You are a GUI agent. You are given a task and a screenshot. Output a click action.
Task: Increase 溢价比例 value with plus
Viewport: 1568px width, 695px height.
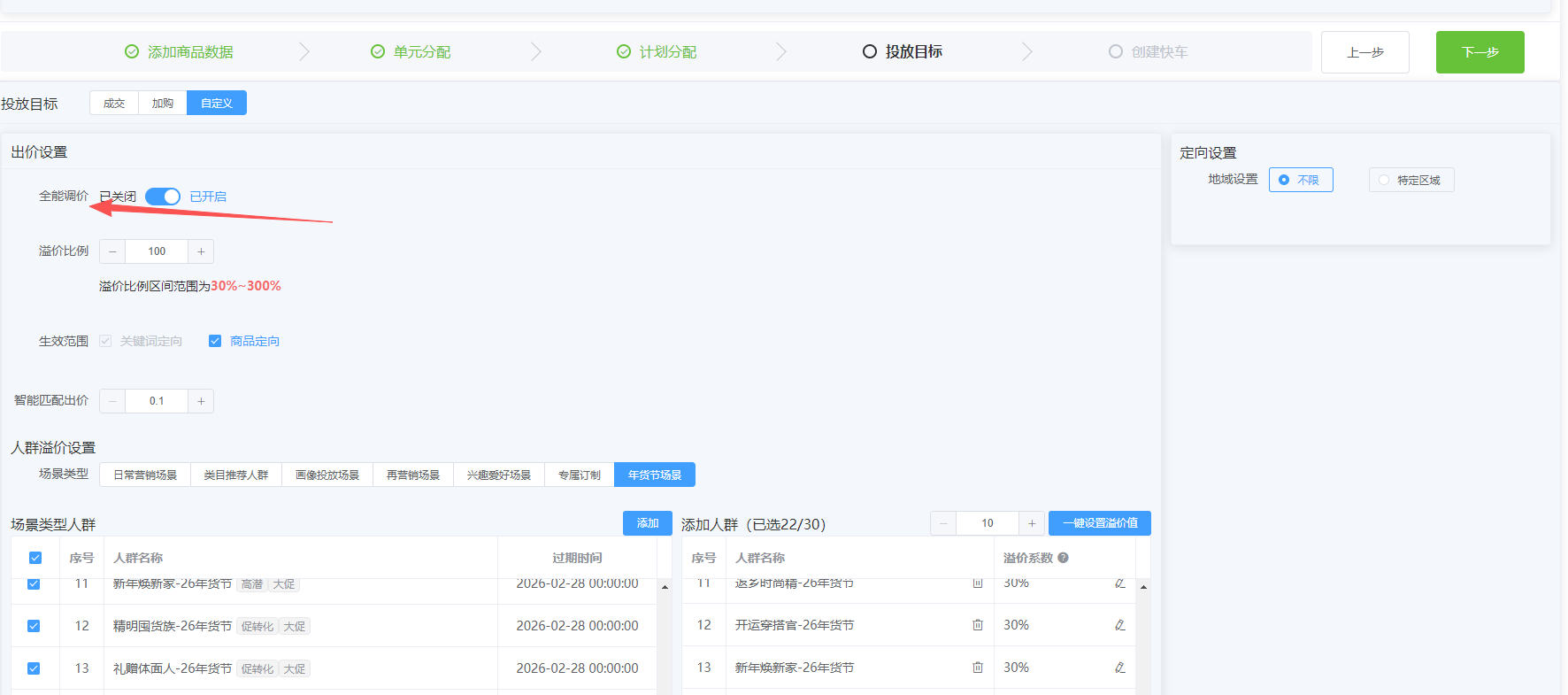[x=201, y=251]
